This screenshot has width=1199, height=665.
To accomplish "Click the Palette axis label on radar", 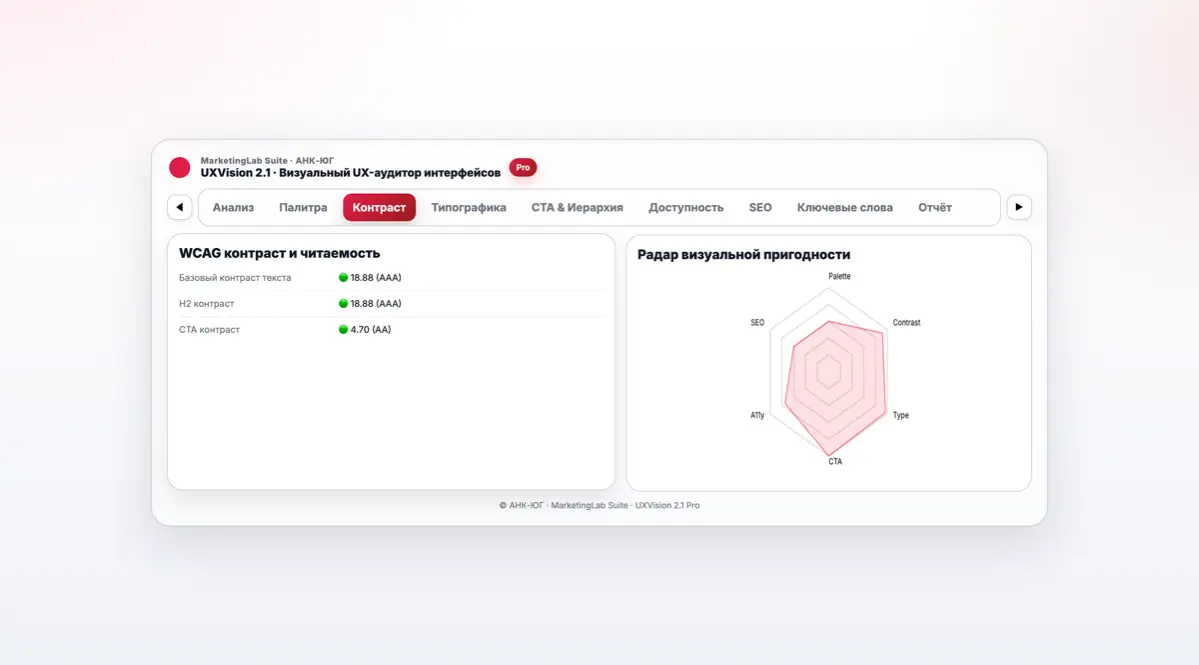I will point(839,276).
